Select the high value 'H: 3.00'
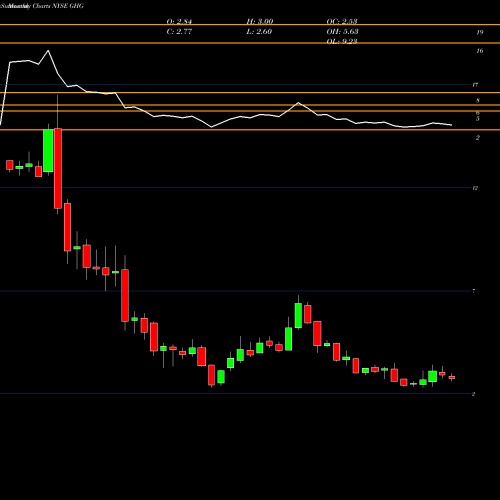Screen dimensions: 500x500 (x=260, y=21)
